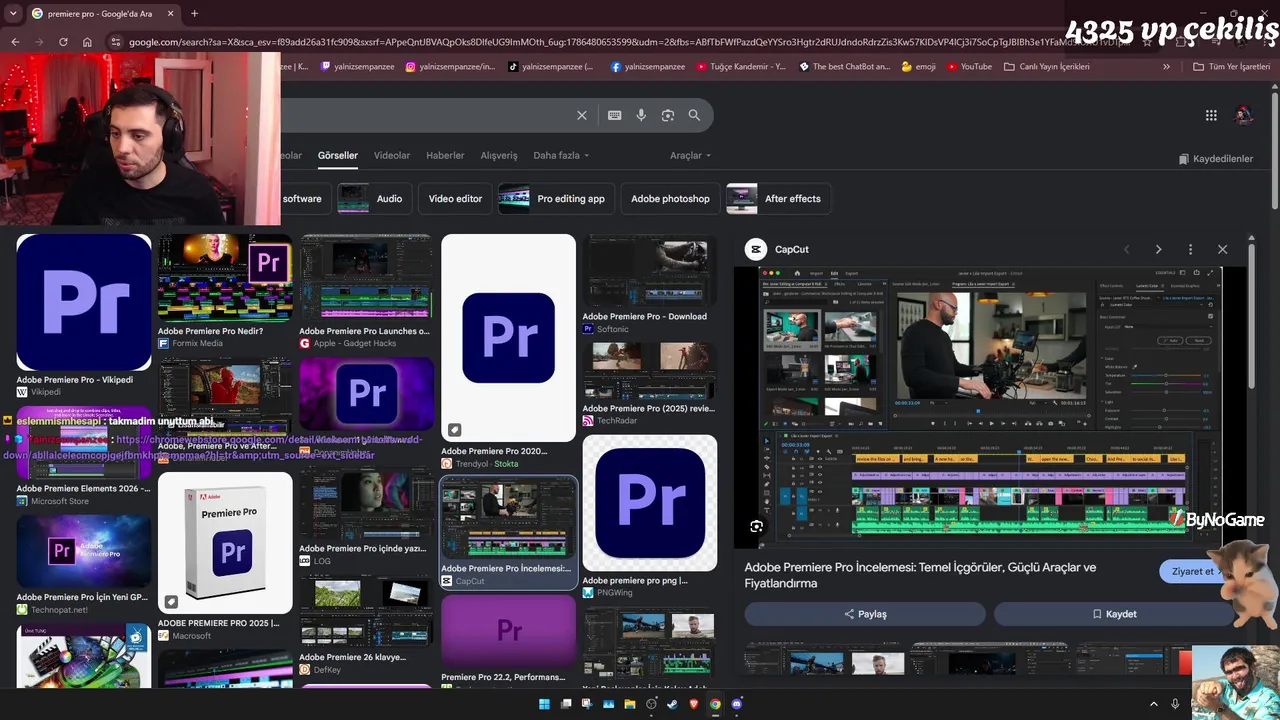Open the 'Adobe Premiere Pro İncelemesi: Temel İçgörüler' title link
The width and height of the screenshot is (1280, 720).
[x=920, y=575]
